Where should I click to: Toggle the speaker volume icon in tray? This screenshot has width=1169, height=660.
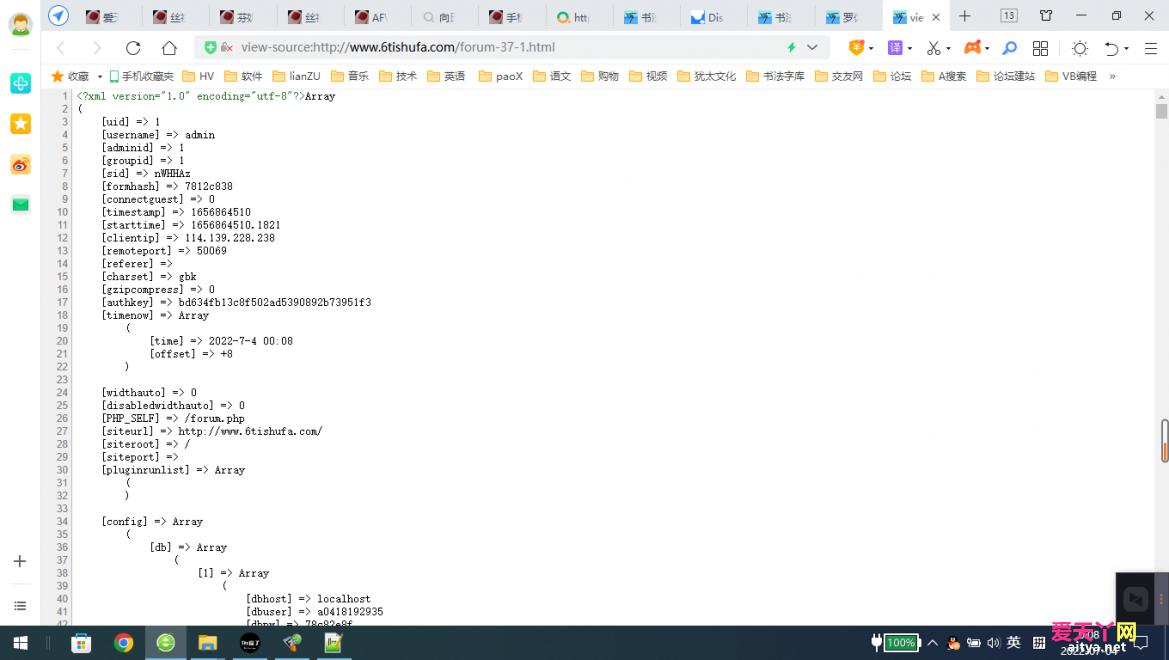993,643
